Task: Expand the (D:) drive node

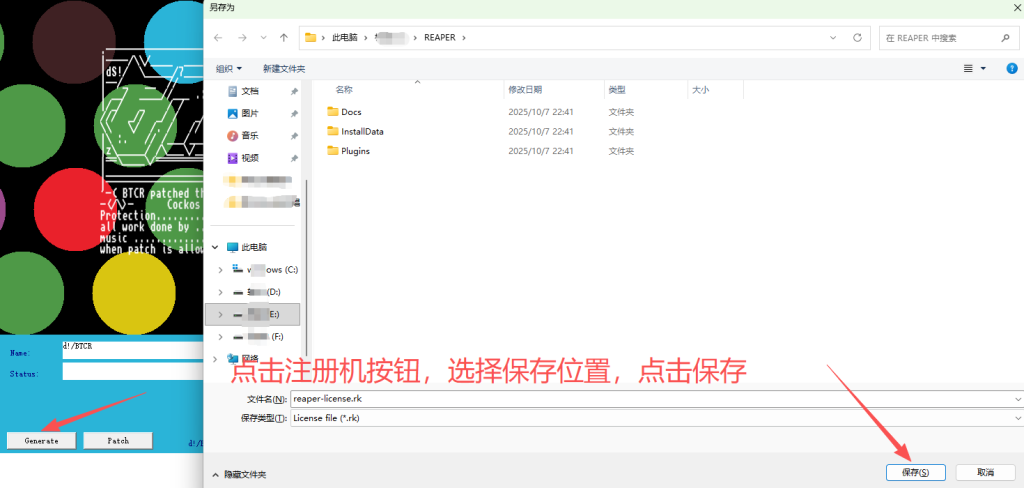Action: click(221, 292)
